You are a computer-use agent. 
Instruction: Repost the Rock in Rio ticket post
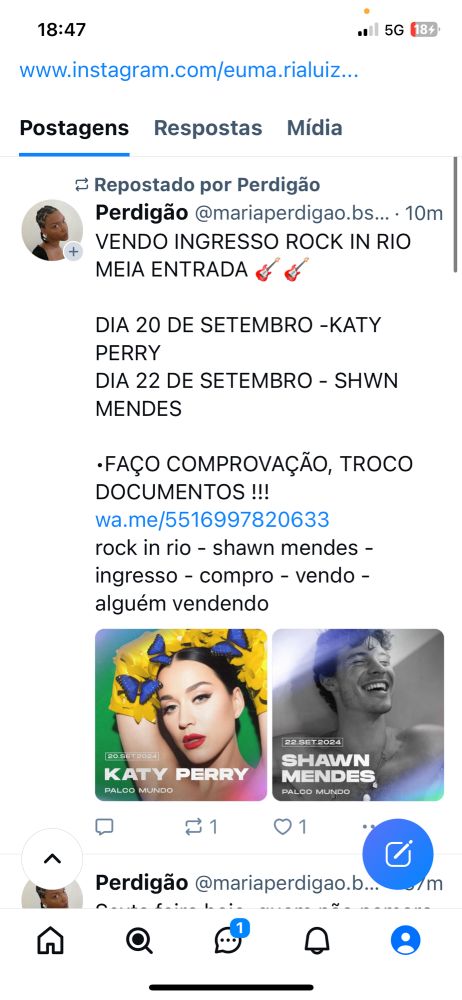(201, 827)
